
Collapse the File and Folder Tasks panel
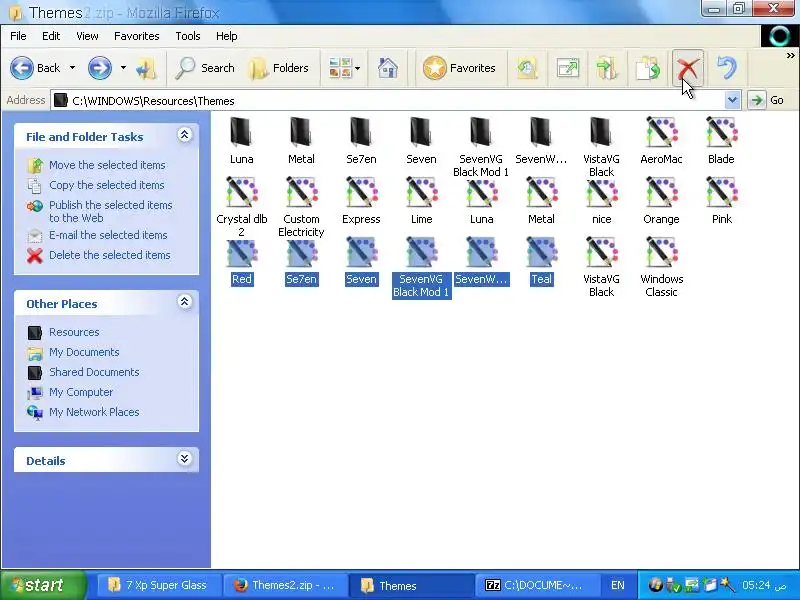click(x=184, y=135)
